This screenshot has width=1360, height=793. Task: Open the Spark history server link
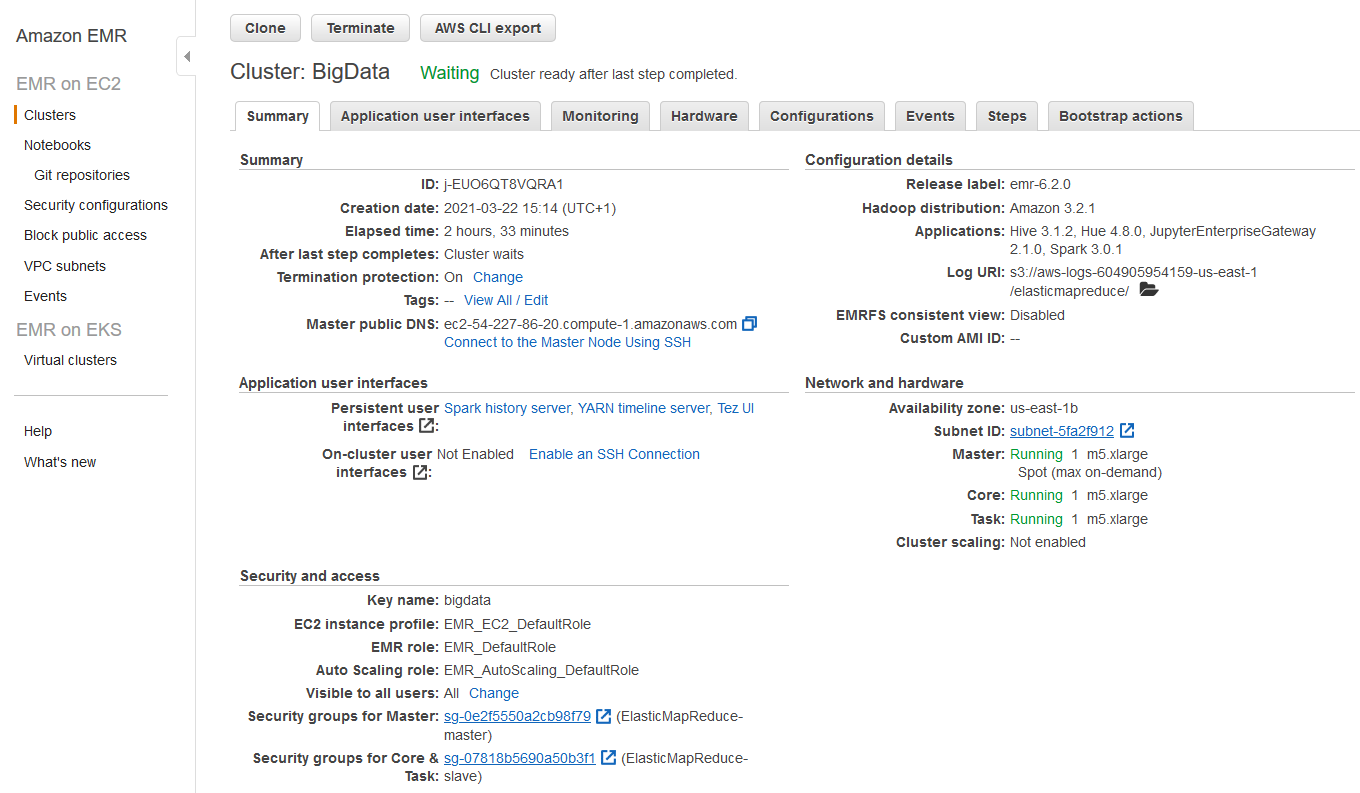tap(507, 408)
